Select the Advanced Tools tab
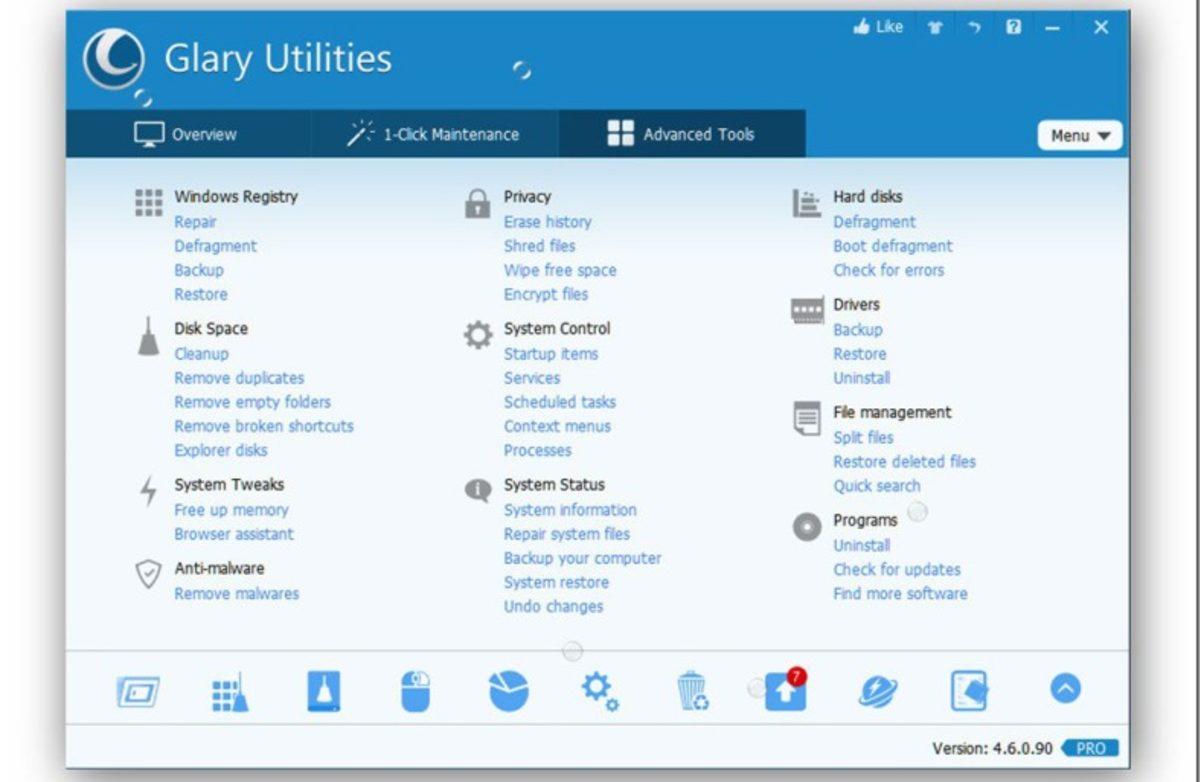Screen dimensions: 1200x782 (682, 135)
